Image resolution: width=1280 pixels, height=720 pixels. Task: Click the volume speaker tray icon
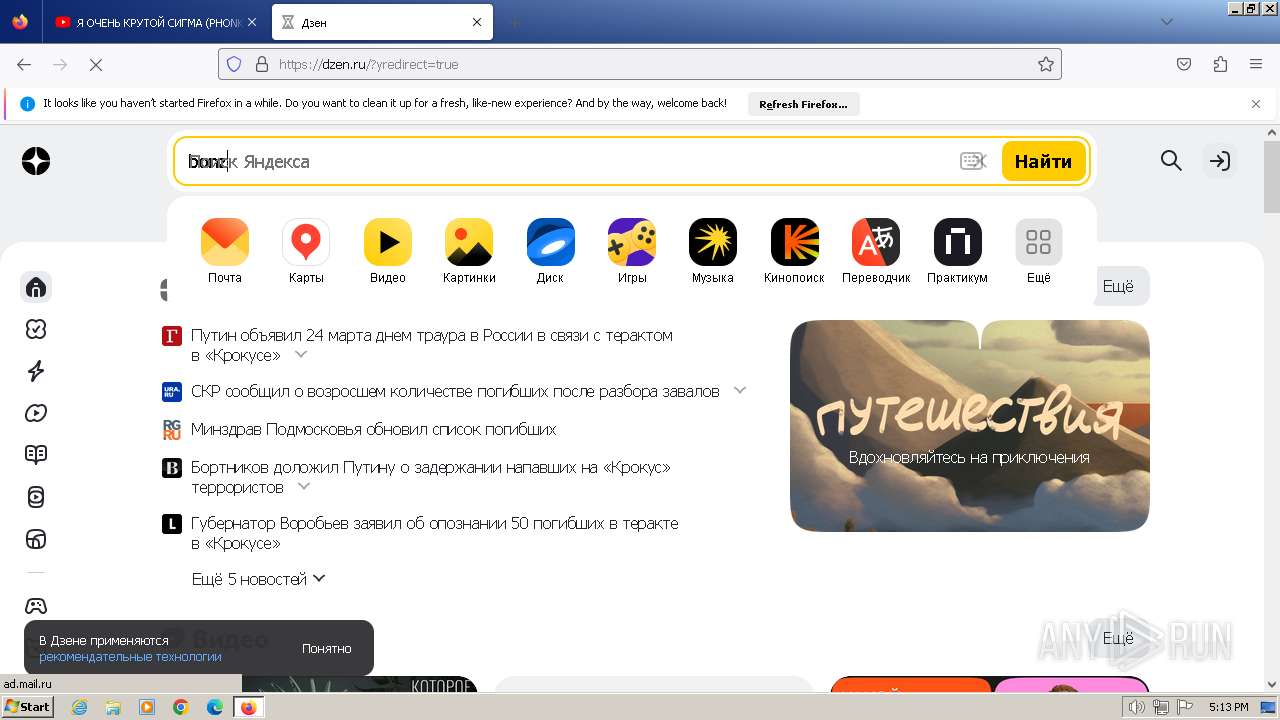[1136, 707]
